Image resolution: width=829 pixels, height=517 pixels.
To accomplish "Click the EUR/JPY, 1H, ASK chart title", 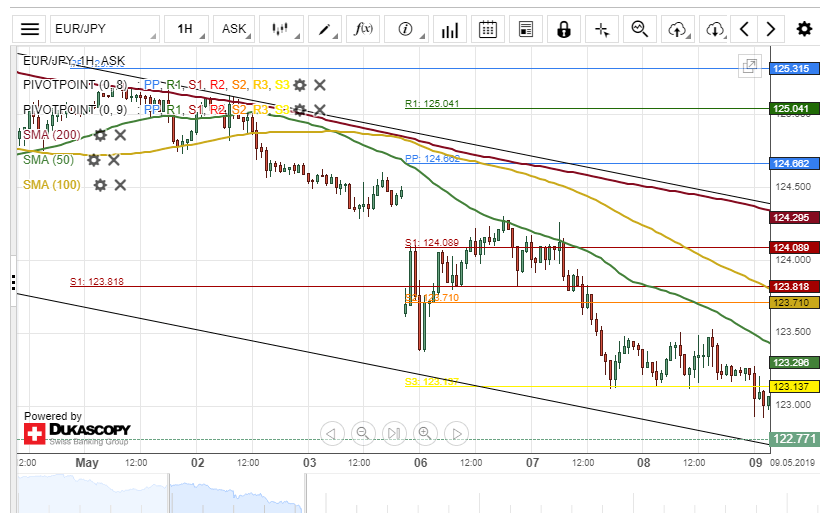I will (74, 61).
